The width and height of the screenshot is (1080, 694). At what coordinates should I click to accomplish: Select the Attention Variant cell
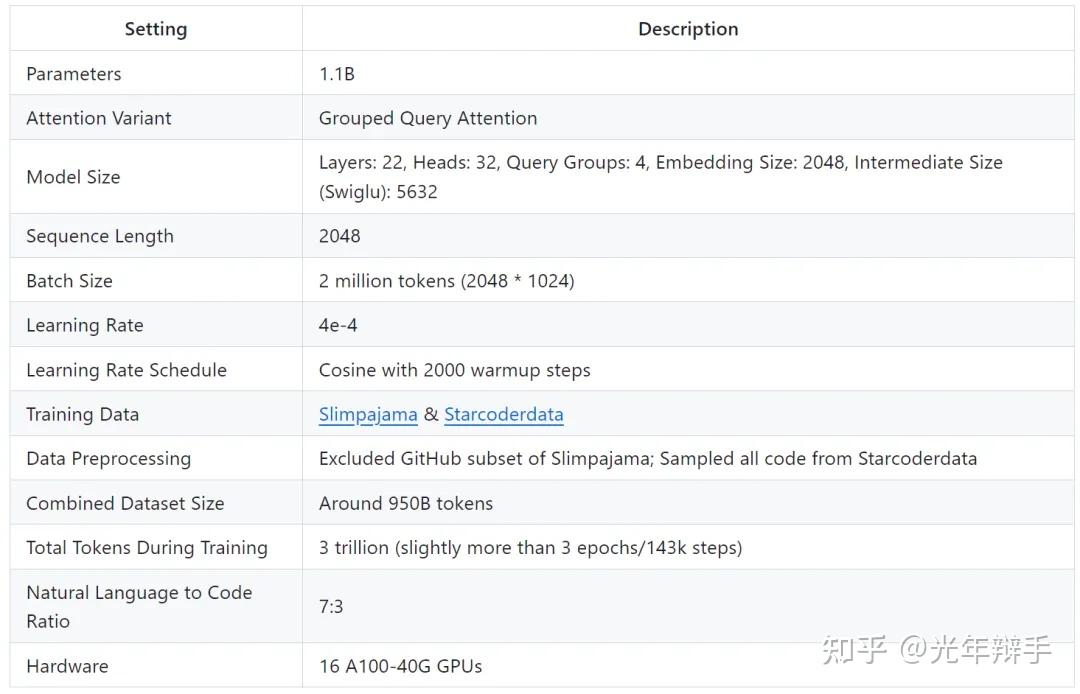[x=98, y=117]
